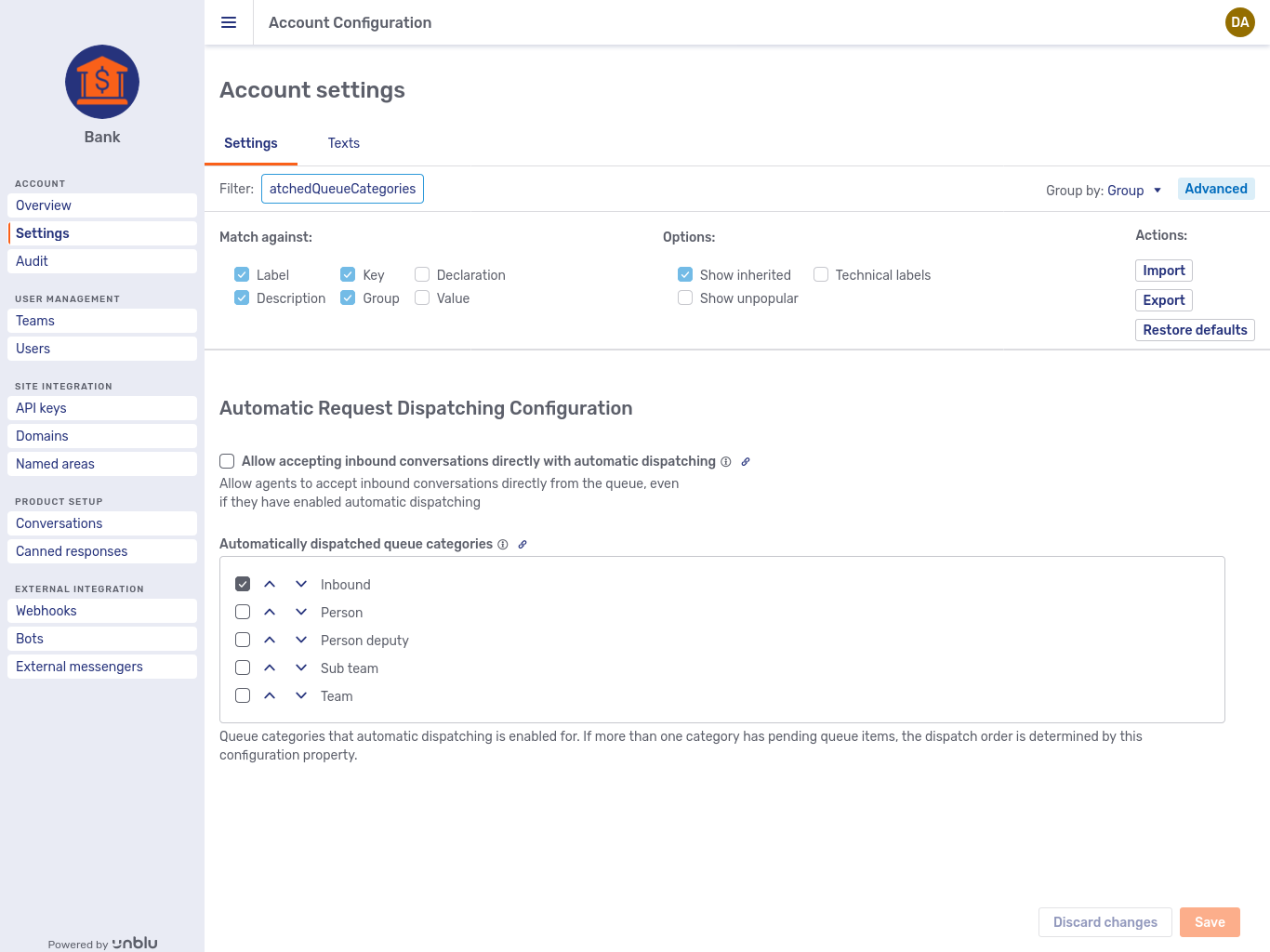
Task: Export the account settings
Action: click(x=1163, y=300)
